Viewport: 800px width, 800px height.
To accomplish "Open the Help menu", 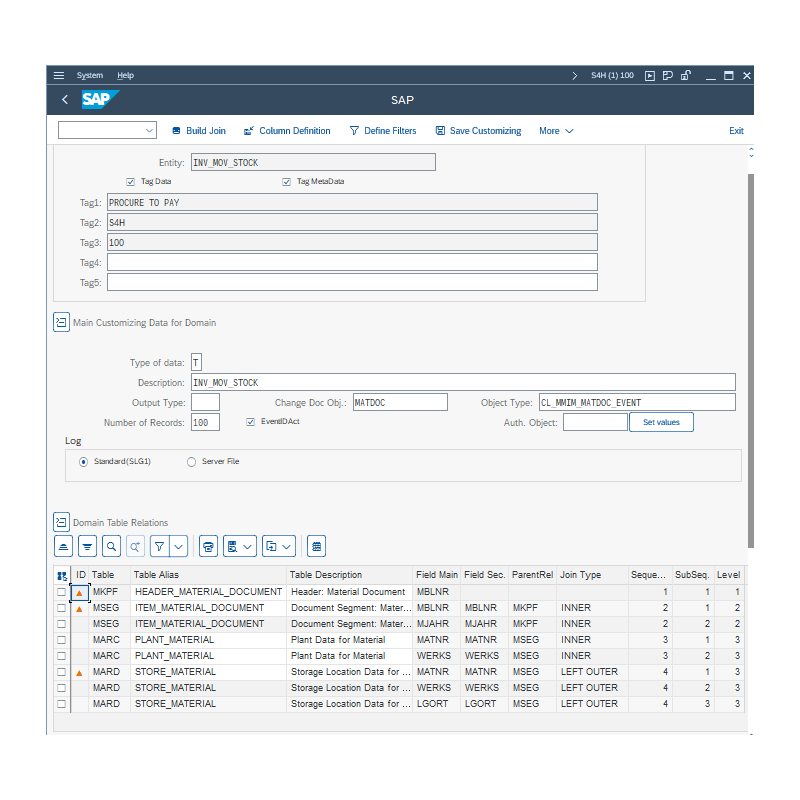I will point(125,75).
